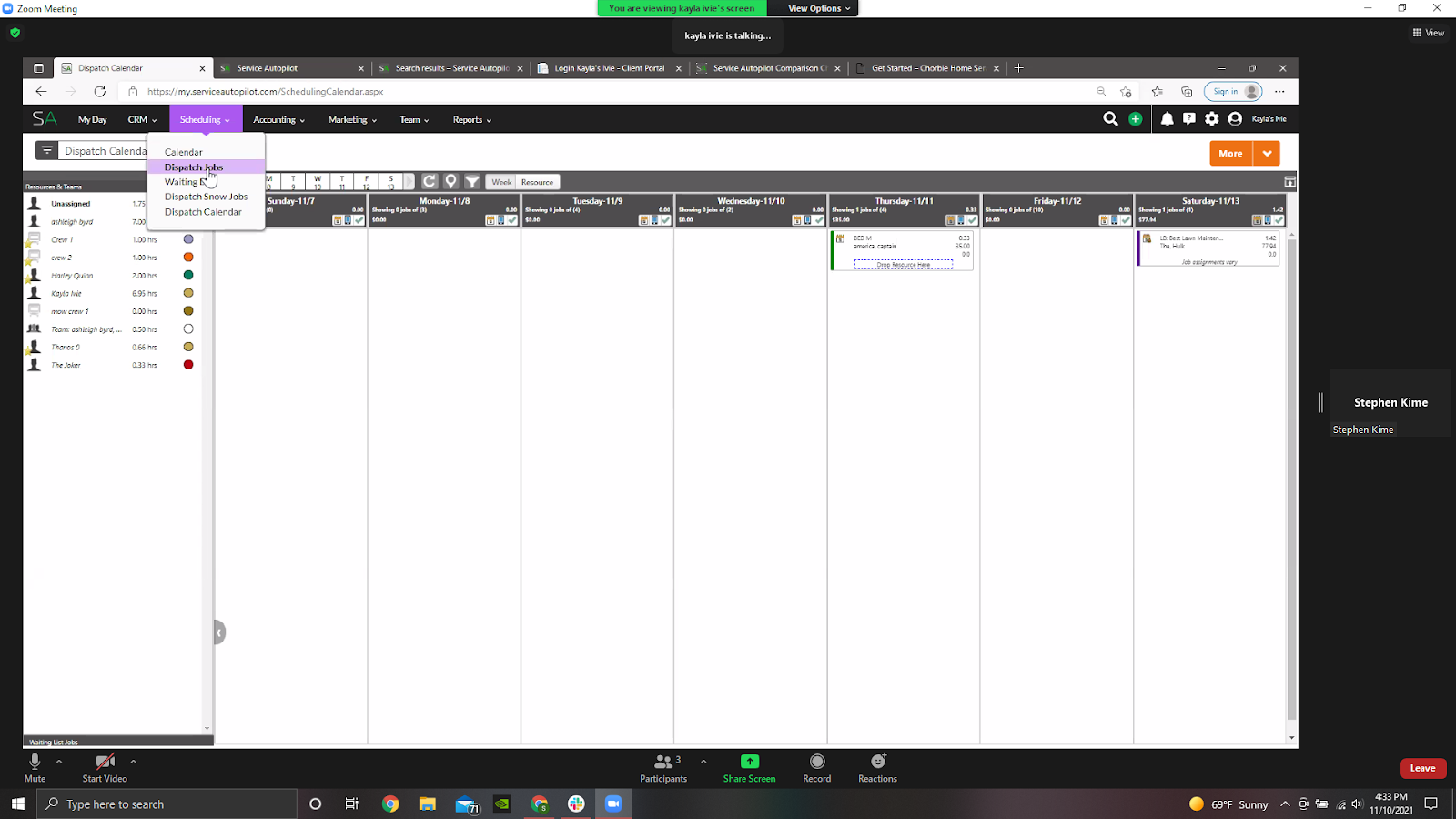The width and height of the screenshot is (1456, 819).
Task: Open the help chat bubble icon
Action: [x=1189, y=119]
